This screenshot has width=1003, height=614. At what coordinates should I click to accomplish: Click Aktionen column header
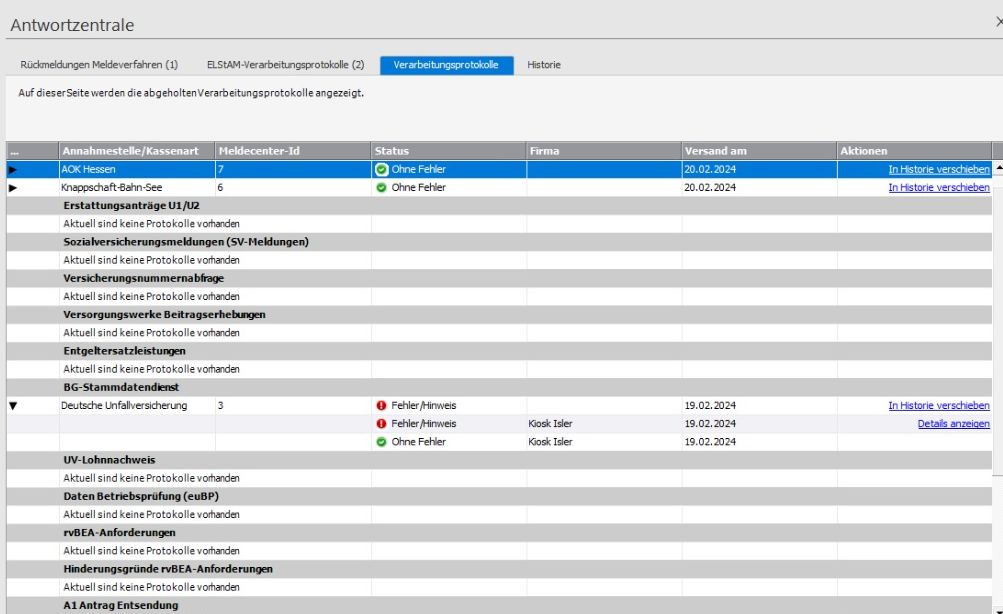click(x=915, y=151)
